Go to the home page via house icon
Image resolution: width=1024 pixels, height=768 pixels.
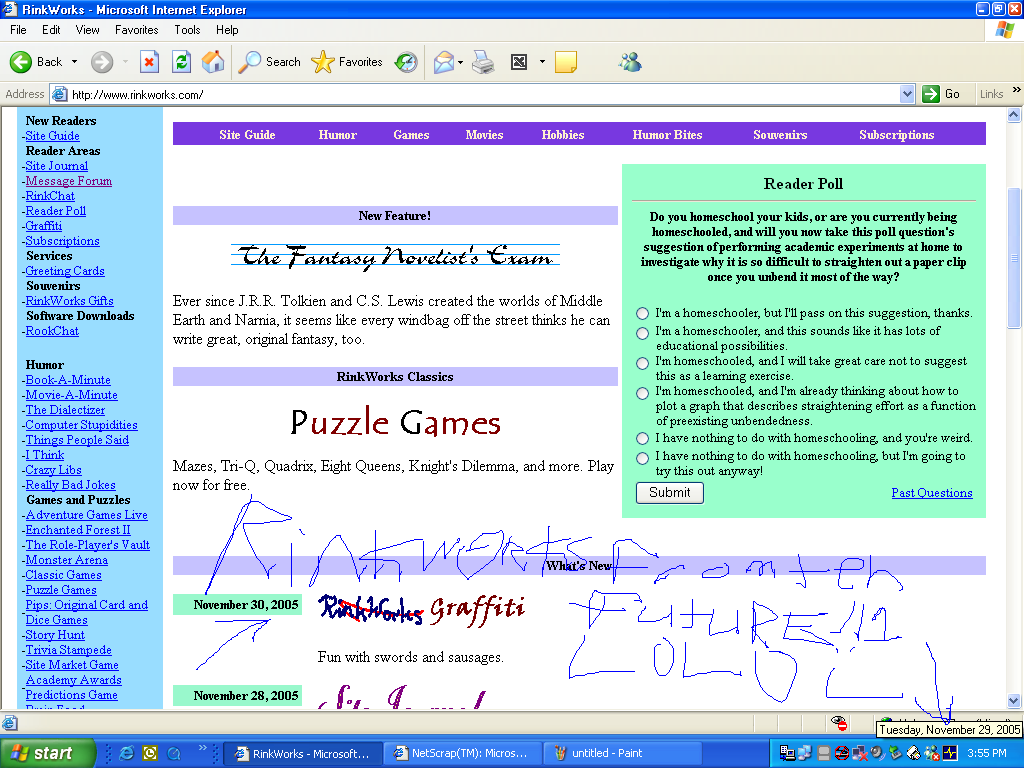point(213,62)
